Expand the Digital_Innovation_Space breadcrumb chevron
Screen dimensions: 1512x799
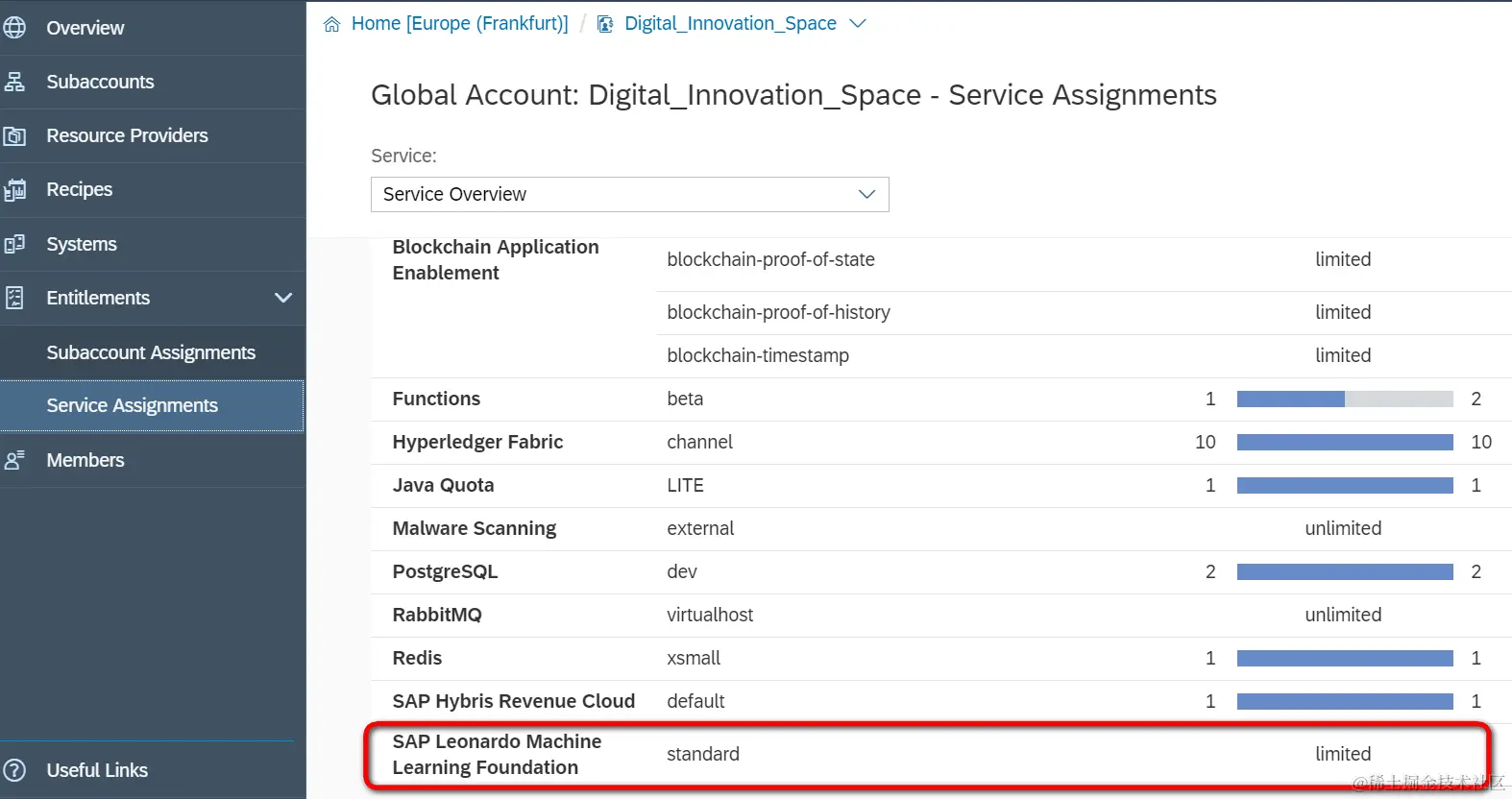tap(858, 24)
